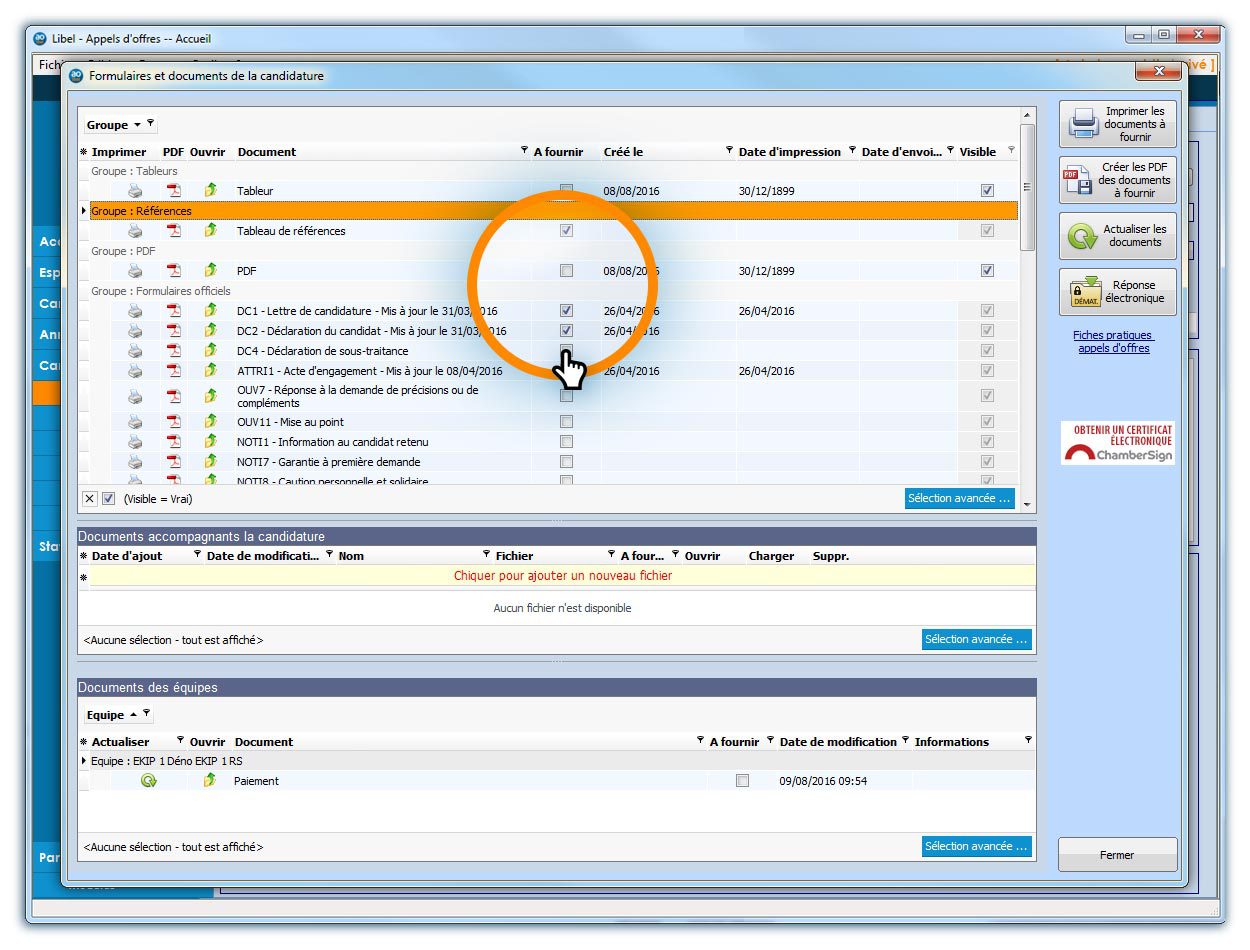
Task: Click the refresh icon for Paiement row
Action: tap(149, 781)
